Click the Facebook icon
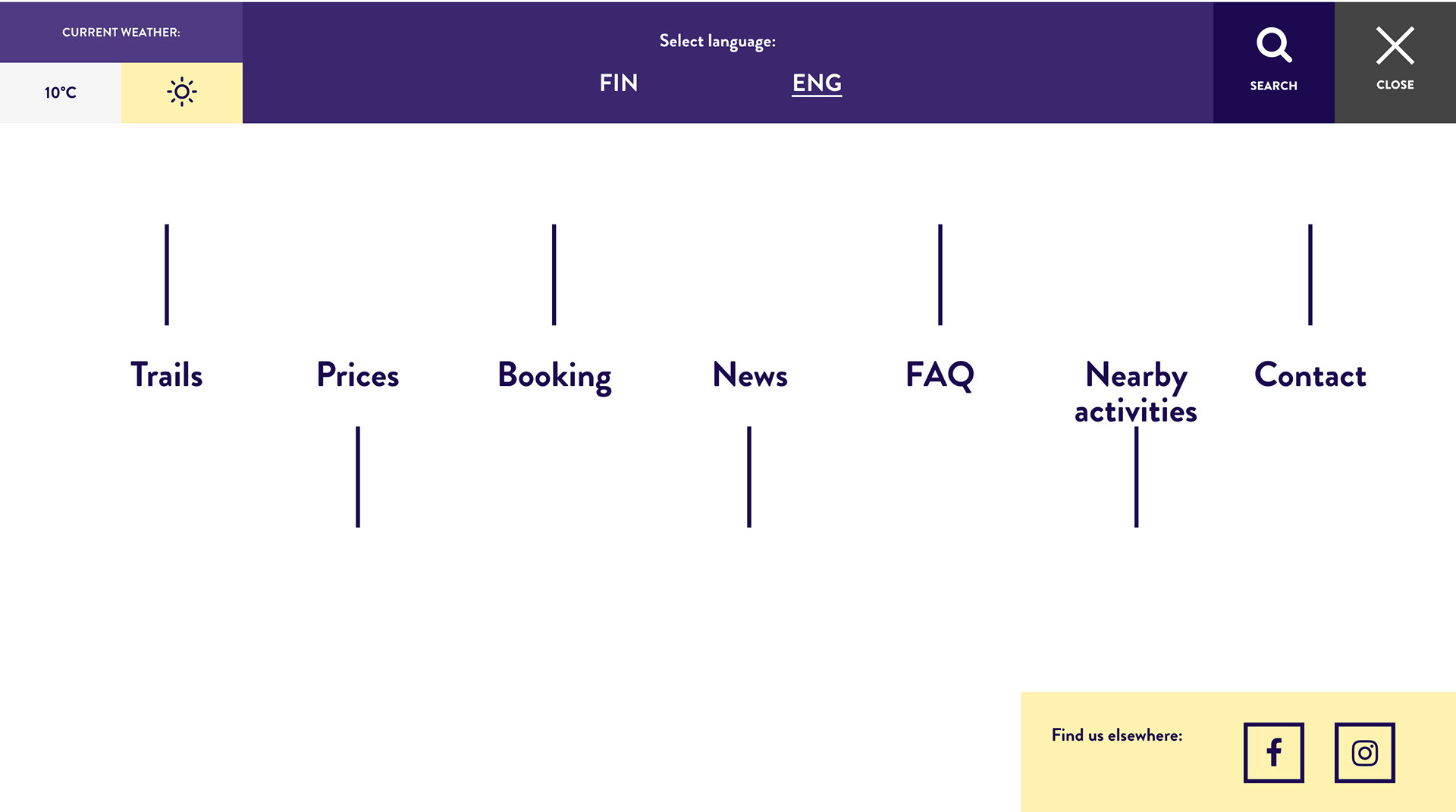The height and width of the screenshot is (812, 1456). pos(1273,752)
